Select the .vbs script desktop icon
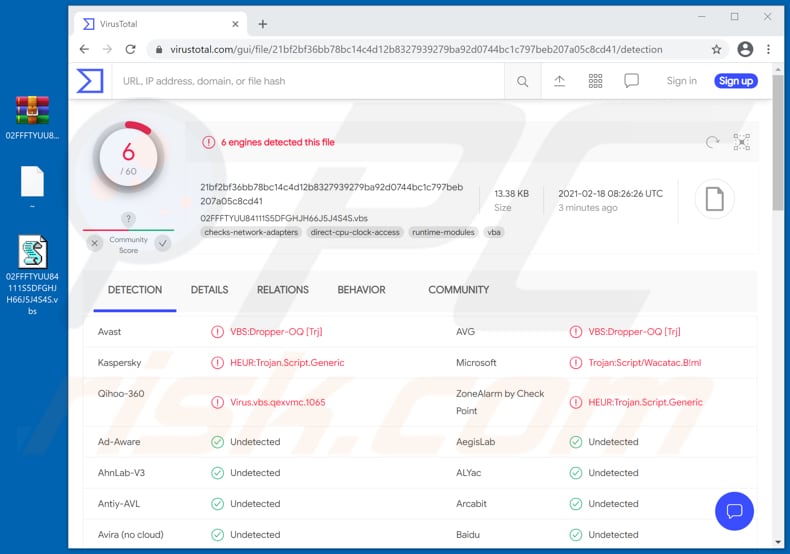The image size is (790, 554). coord(32,274)
